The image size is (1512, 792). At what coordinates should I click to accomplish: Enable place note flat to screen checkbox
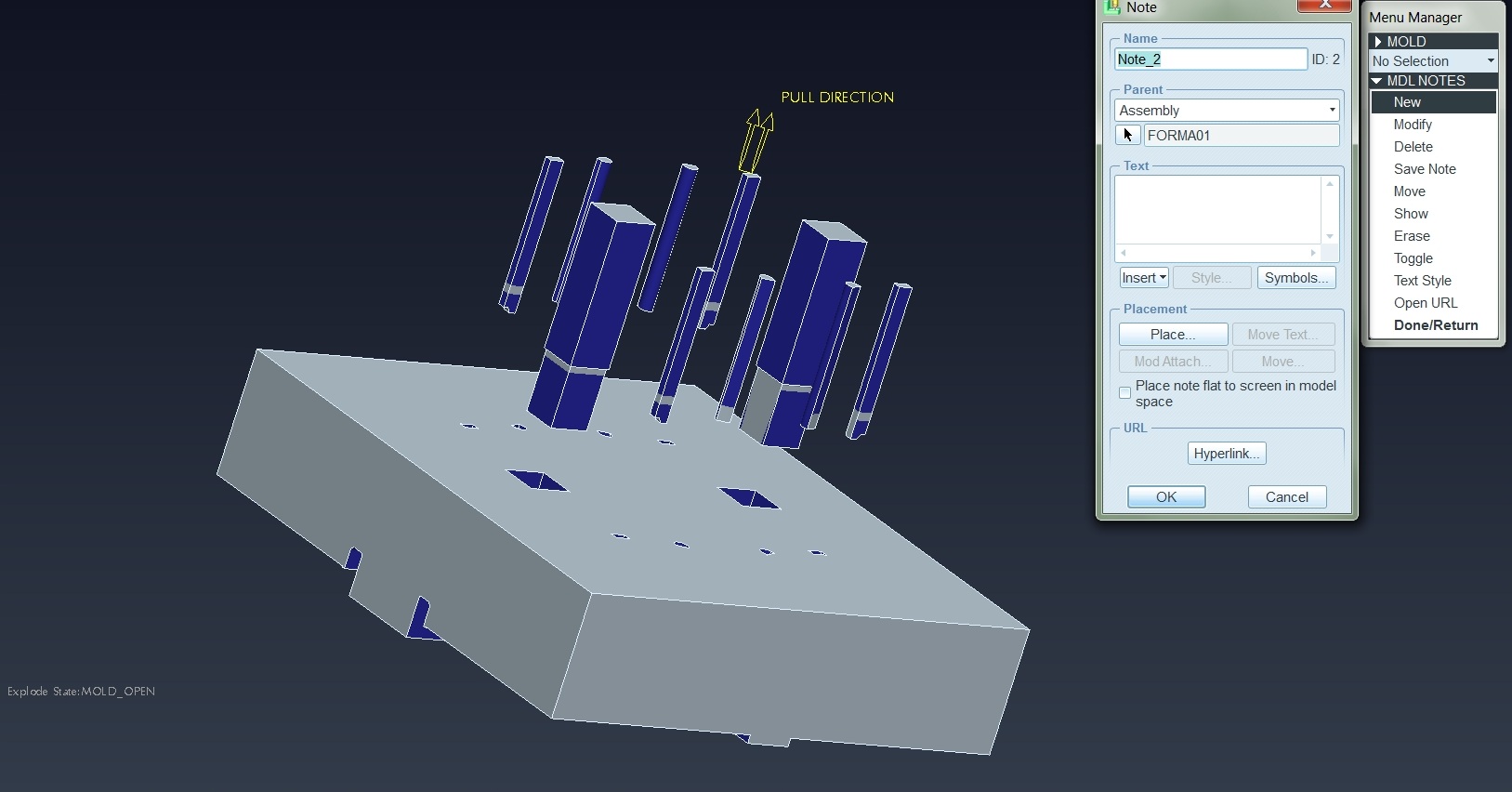coord(1124,393)
